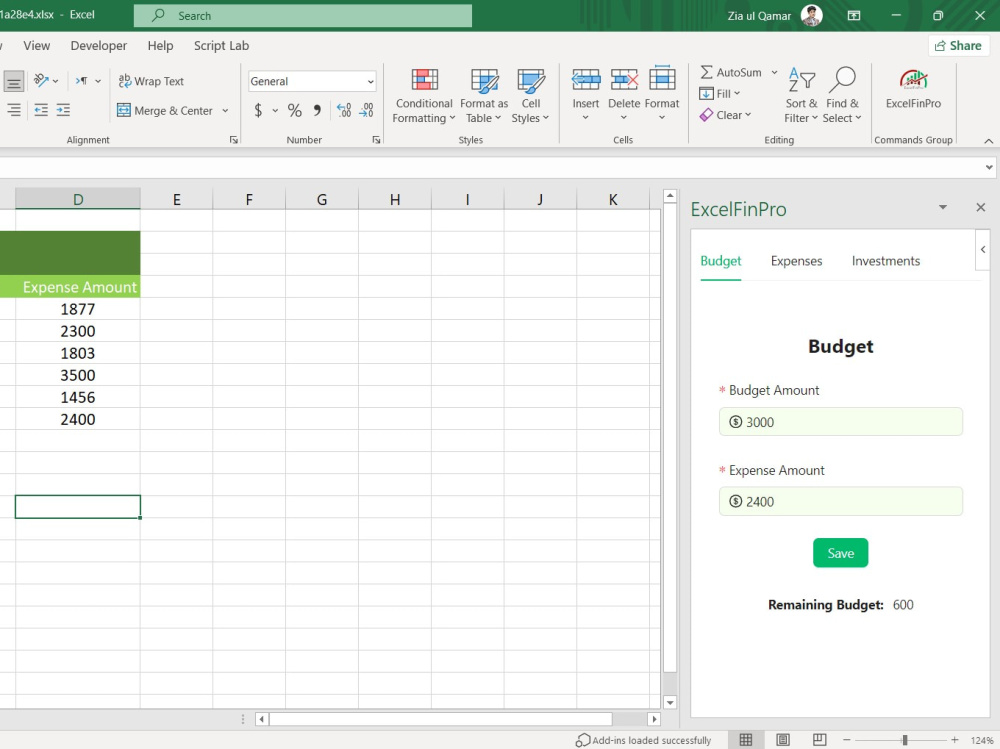
Task: Open the Clear options
Action: tap(726, 115)
